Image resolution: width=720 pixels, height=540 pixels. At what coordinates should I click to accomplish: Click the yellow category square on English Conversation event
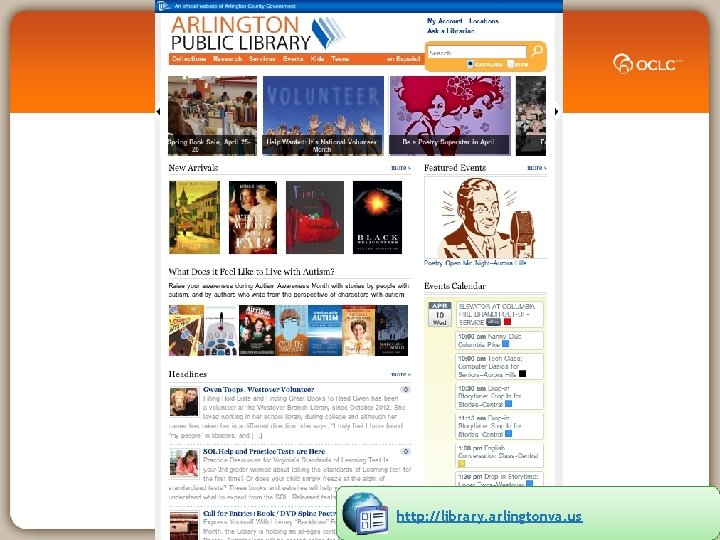(x=461, y=464)
